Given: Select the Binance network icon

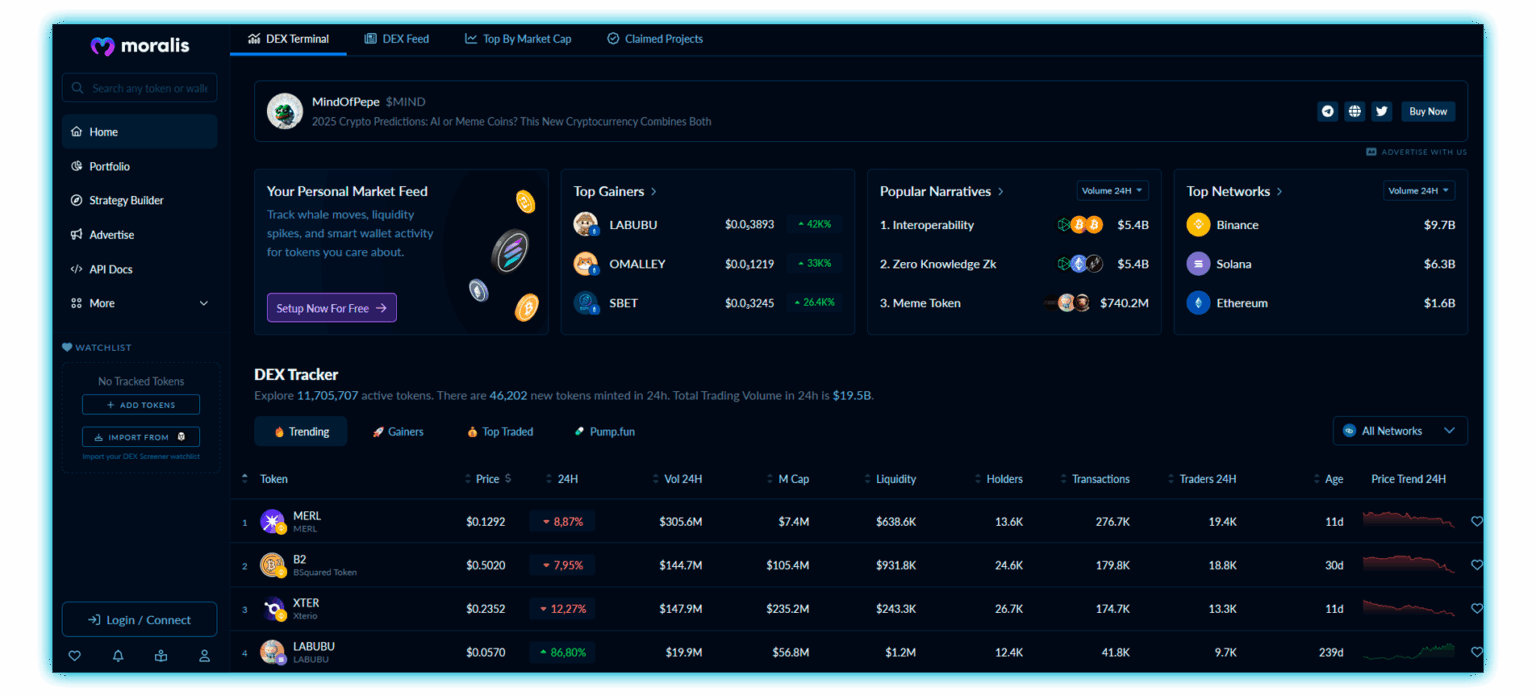Looking at the screenshot, I should pyautogui.click(x=1198, y=225).
